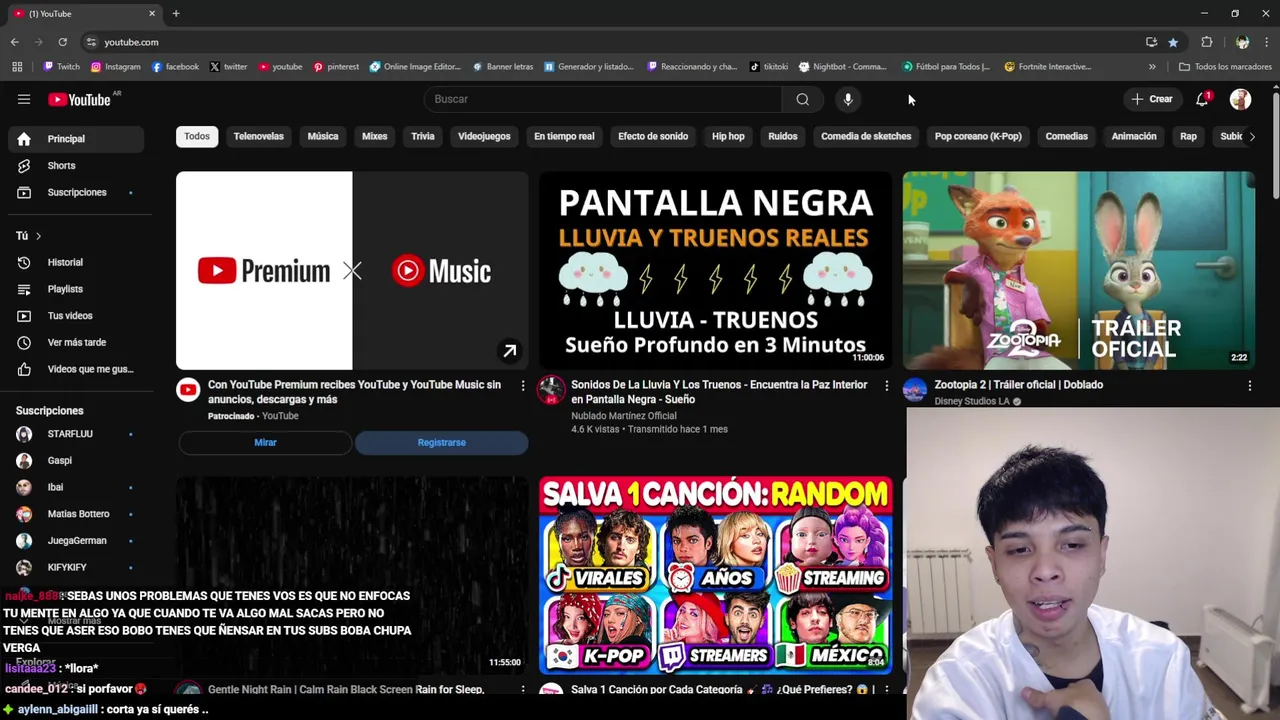Open the browser apps grid icon
Screen dimensions: 1280x720
(17, 67)
